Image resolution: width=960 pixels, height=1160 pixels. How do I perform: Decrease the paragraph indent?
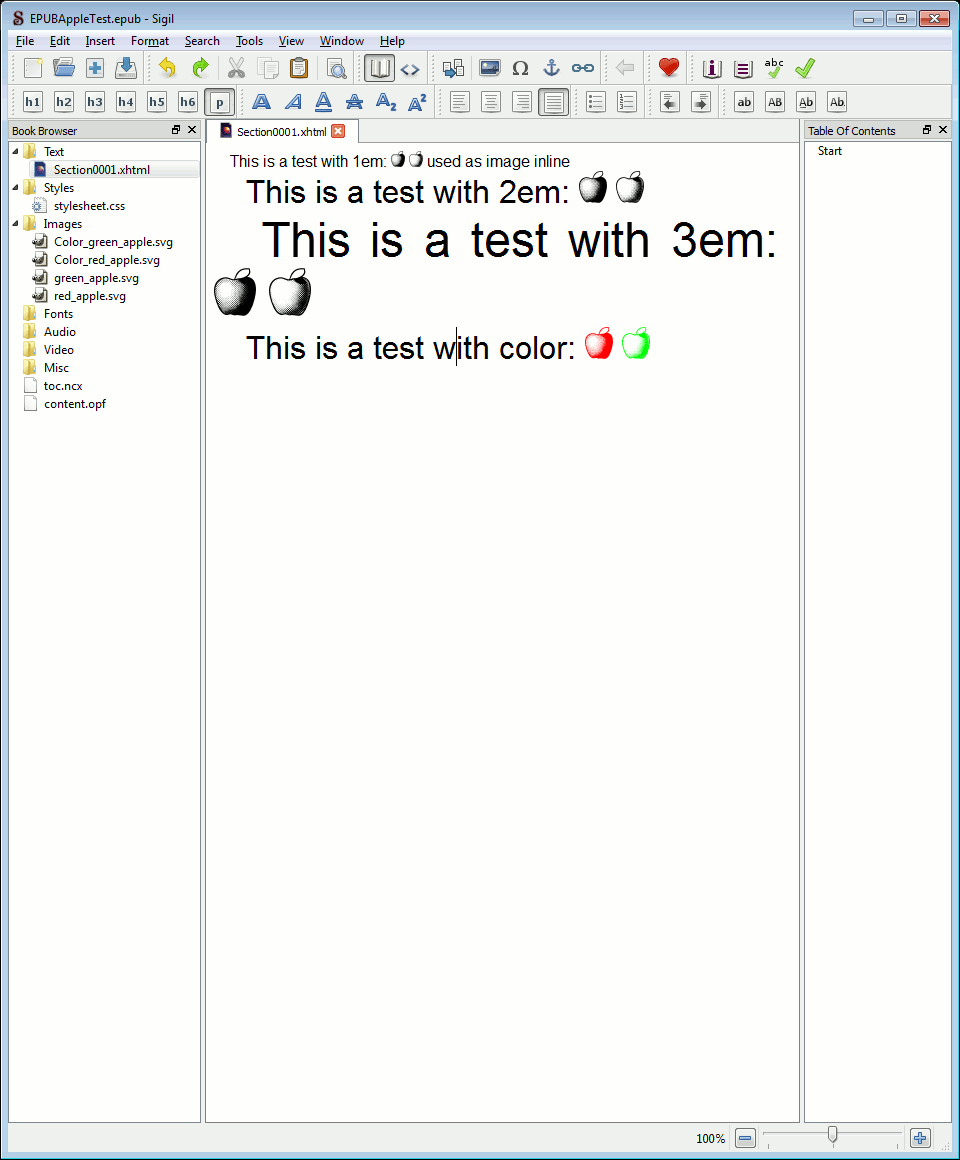click(669, 102)
